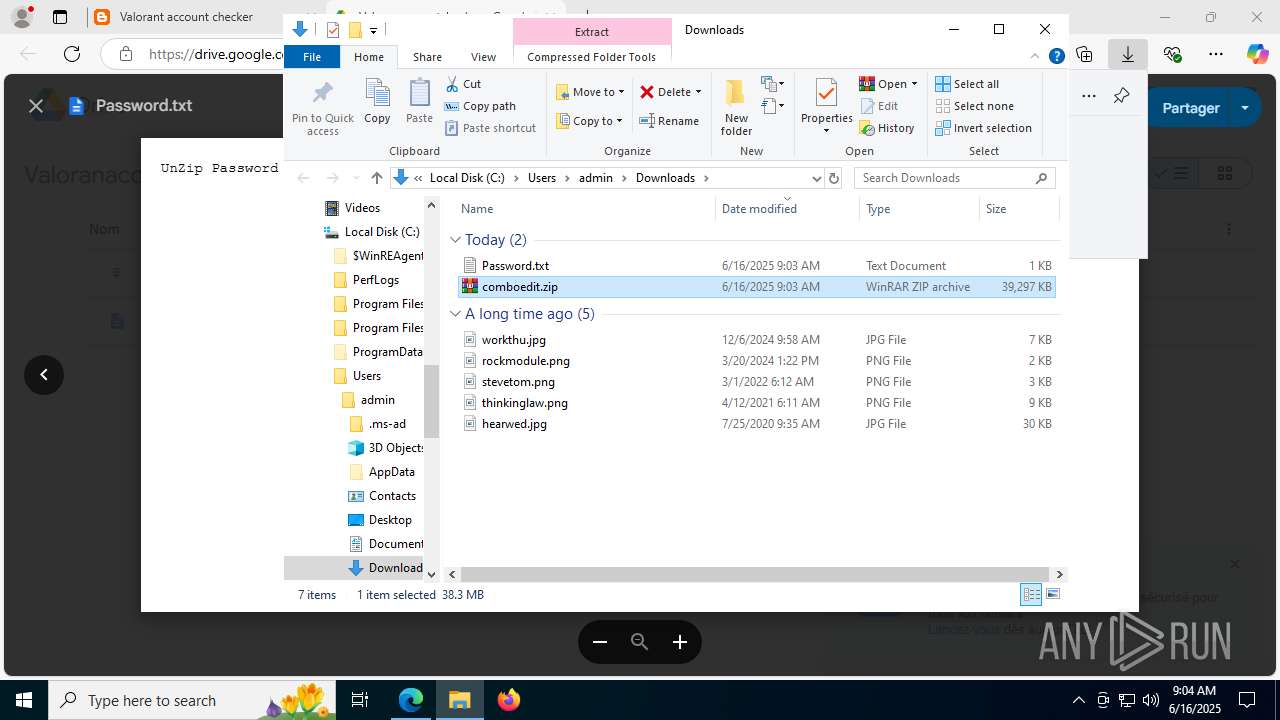Viewport: 1280px width, 720px height.
Task: Select the Valorant account checker browser tab
Action: (186, 17)
